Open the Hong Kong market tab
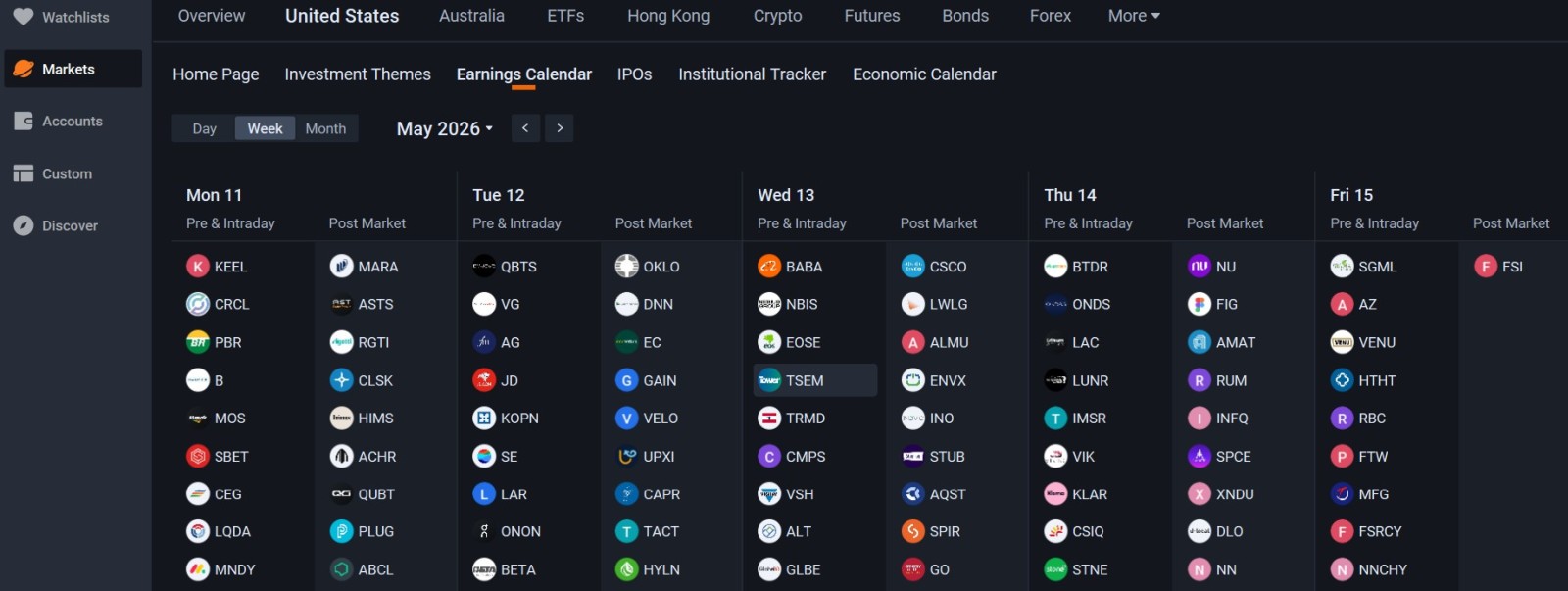 [668, 16]
